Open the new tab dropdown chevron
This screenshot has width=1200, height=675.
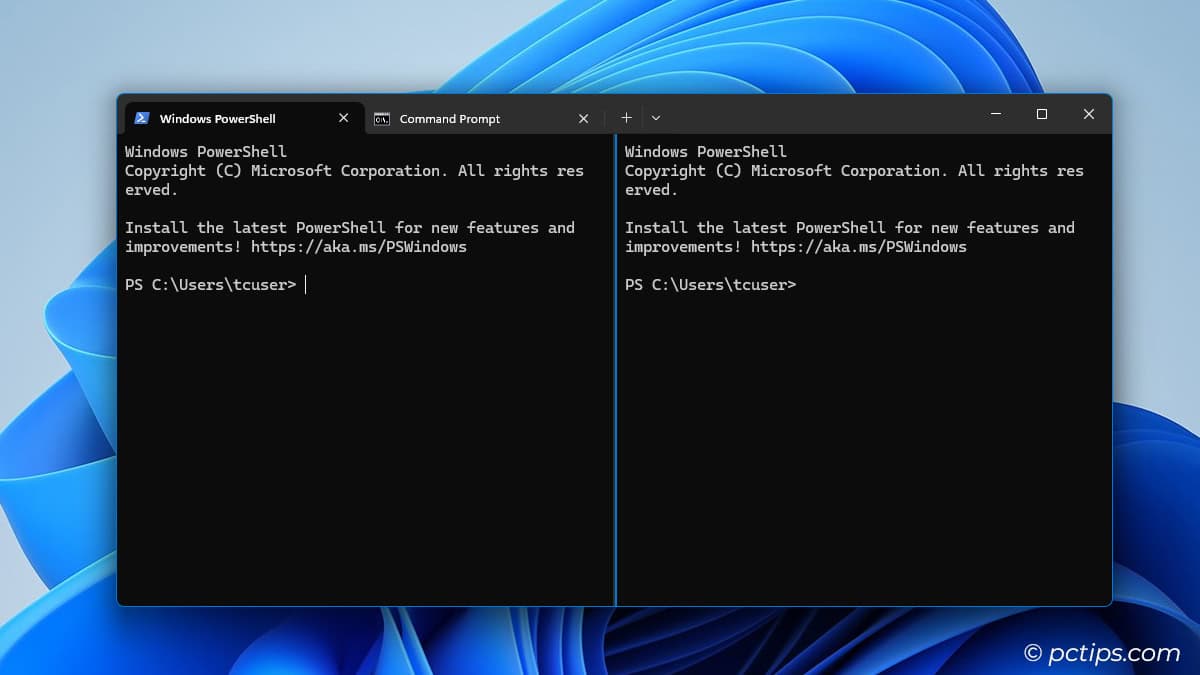click(x=656, y=117)
